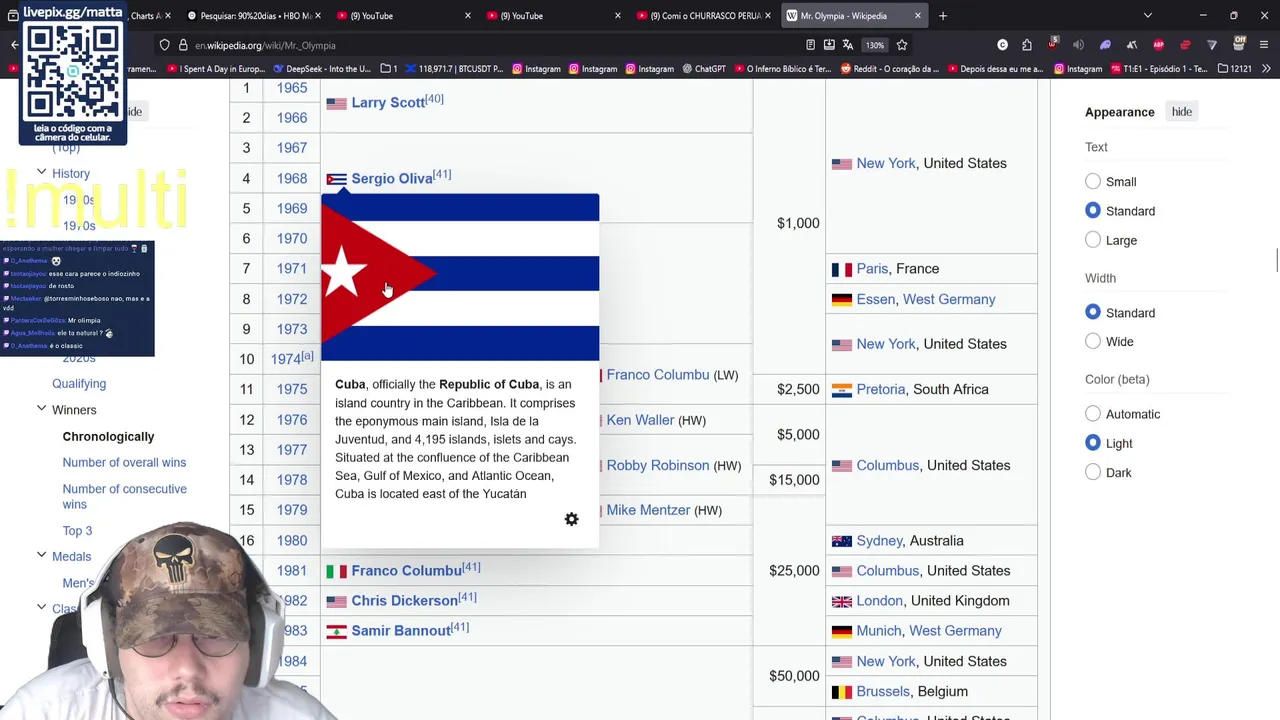This screenshot has height=720, width=1280.
Task: Open the reader view icon in address bar
Action: (810, 45)
